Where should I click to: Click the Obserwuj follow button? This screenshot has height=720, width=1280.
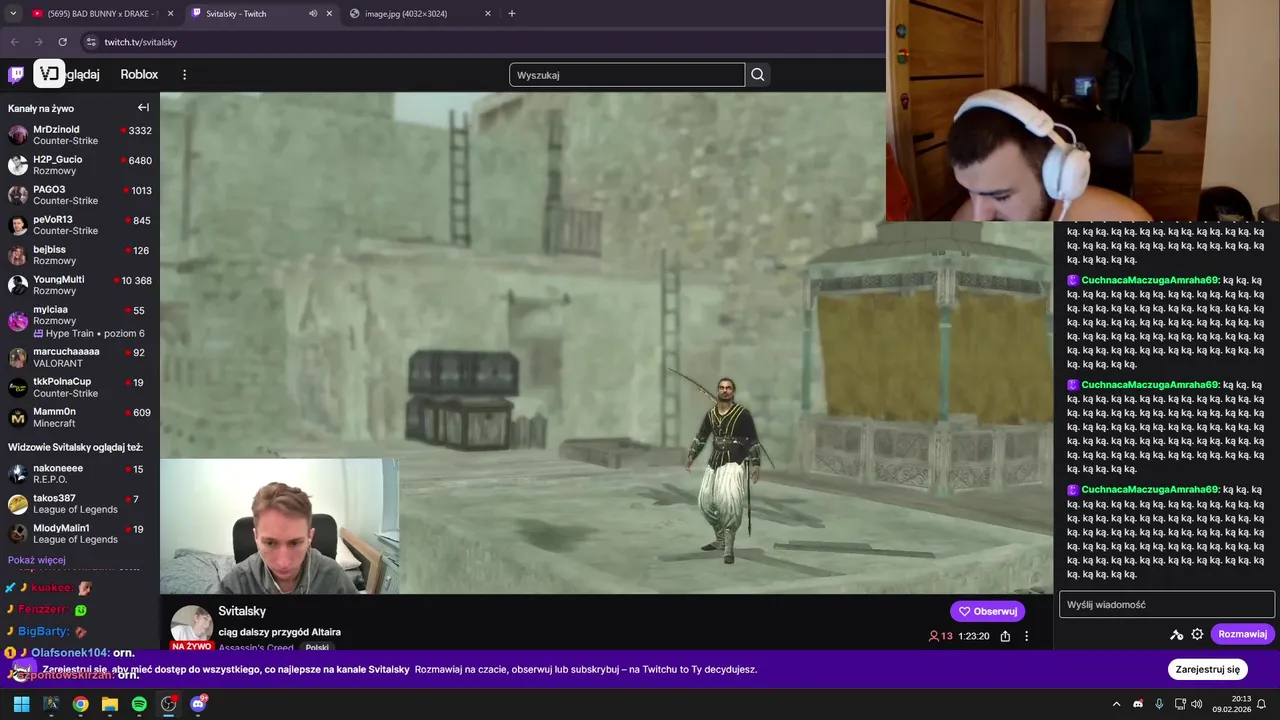pyautogui.click(x=987, y=611)
